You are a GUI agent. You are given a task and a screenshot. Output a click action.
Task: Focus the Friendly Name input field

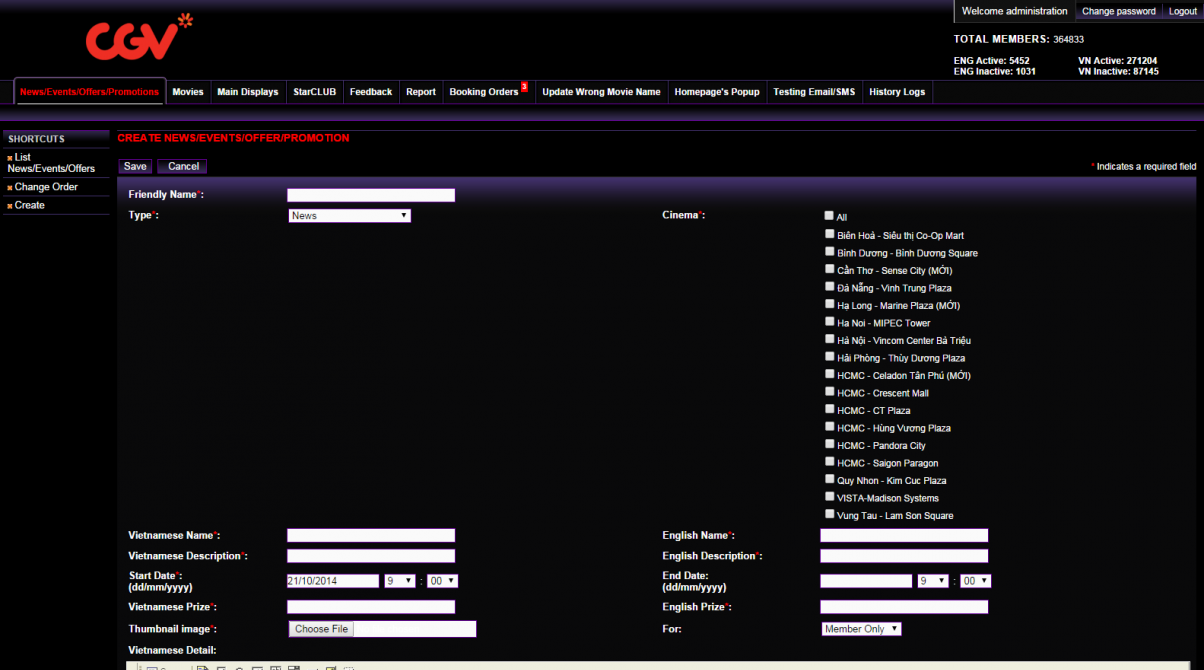[371, 195]
